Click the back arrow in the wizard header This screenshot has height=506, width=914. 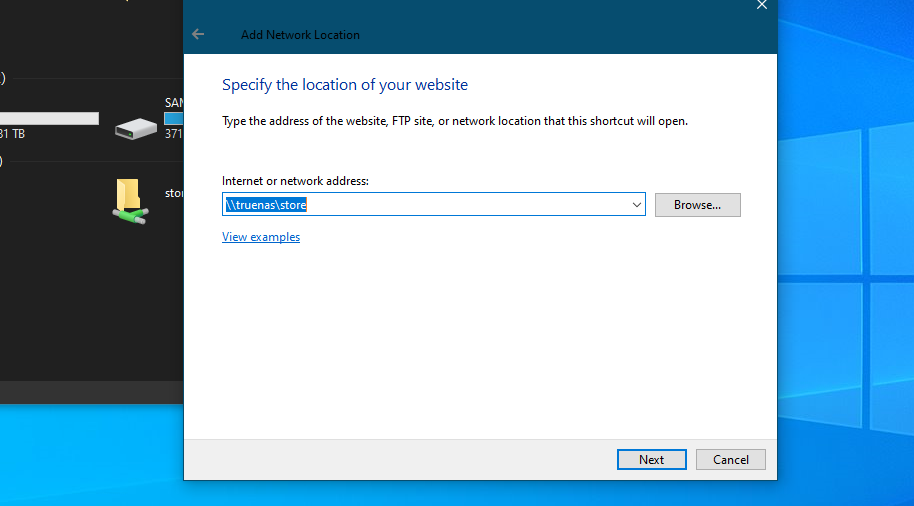coord(198,34)
